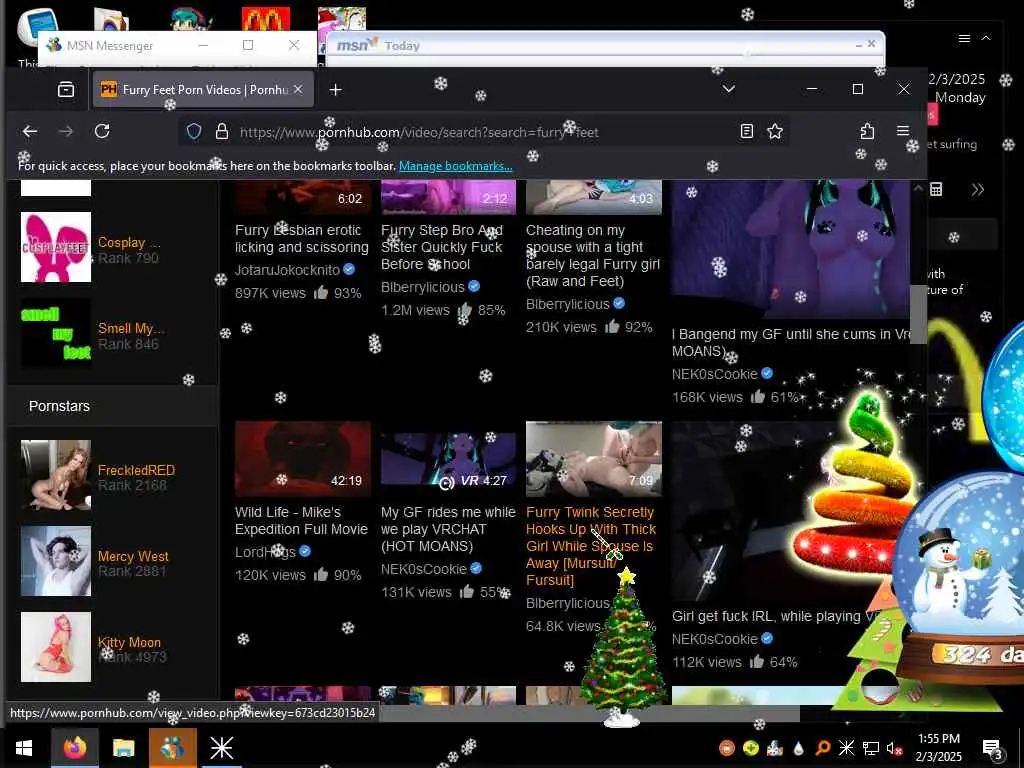1024x768 pixels.
Task: Open the Wild Life - Mike's Expedition title
Action: (x=301, y=520)
